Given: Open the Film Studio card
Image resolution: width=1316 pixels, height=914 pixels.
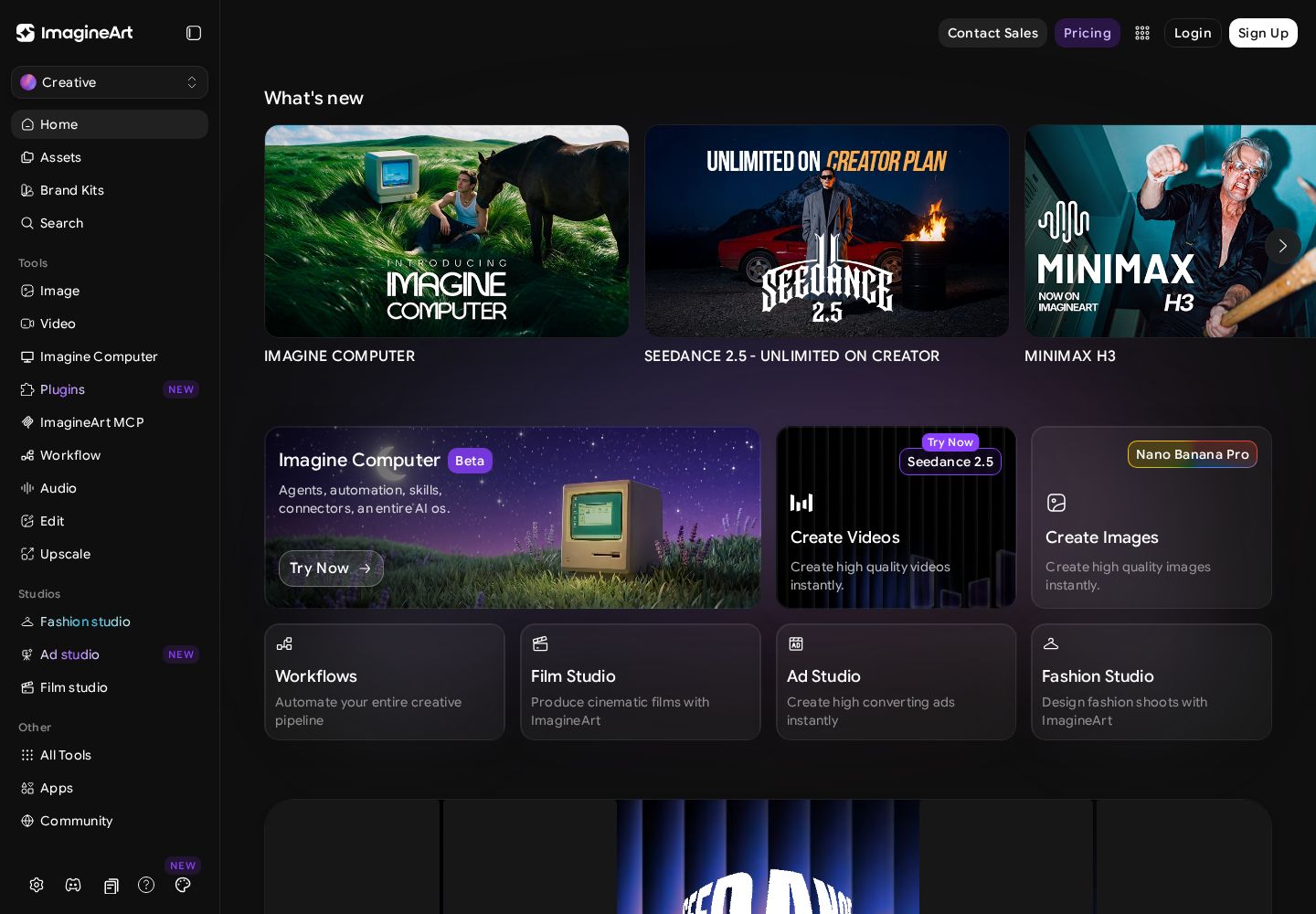Looking at the screenshot, I should point(641,682).
